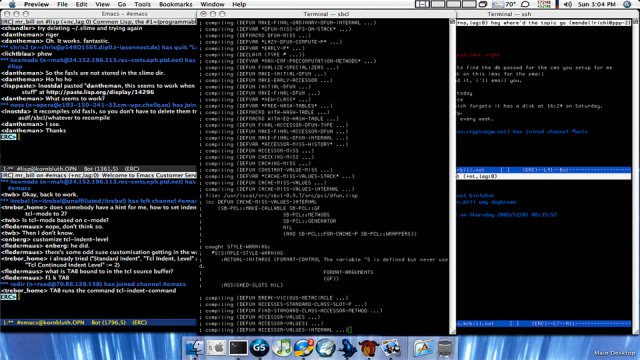Click the Spotlight search icon
This screenshot has height=360, width=640.
[x=627, y=4]
